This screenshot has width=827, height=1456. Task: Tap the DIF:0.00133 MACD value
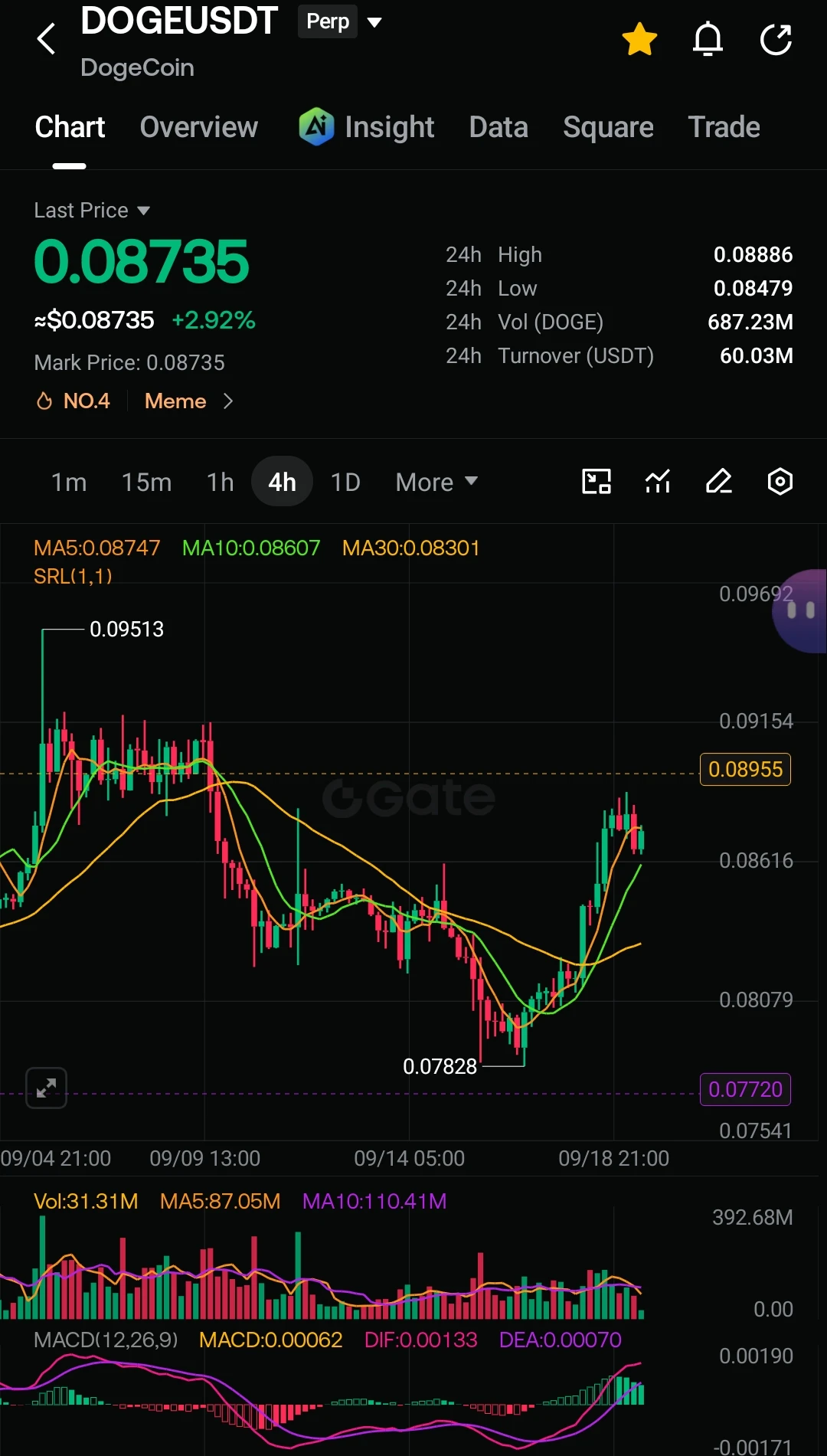tap(421, 1340)
